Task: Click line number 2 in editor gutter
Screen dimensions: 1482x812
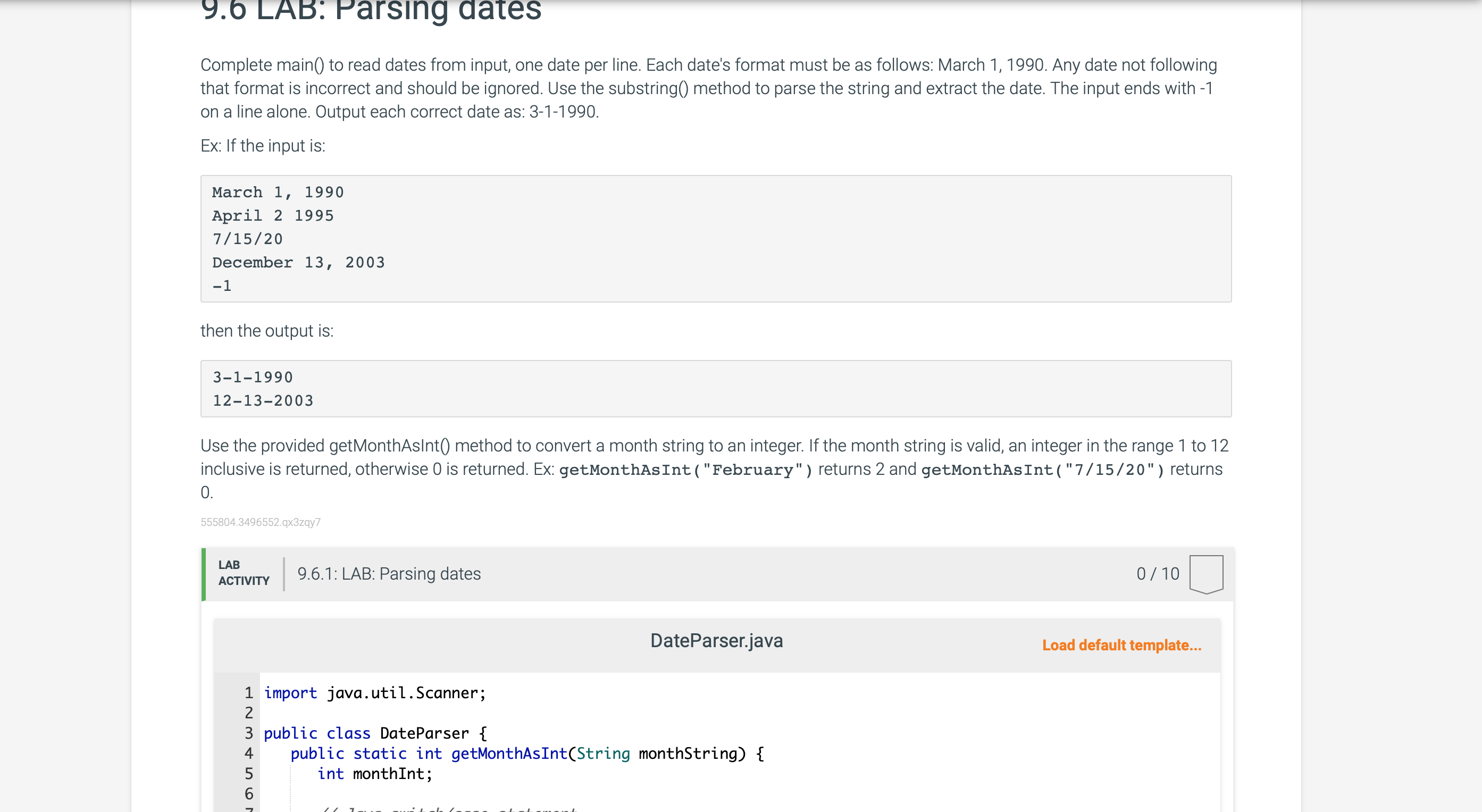Action: (248, 713)
